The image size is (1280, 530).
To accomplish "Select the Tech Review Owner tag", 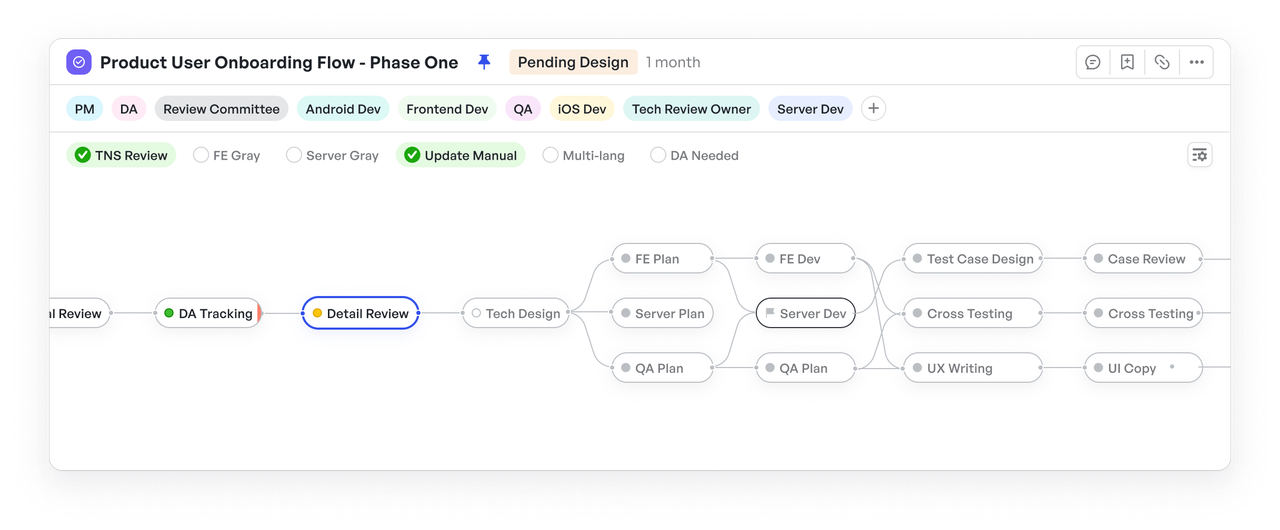I will pos(691,109).
